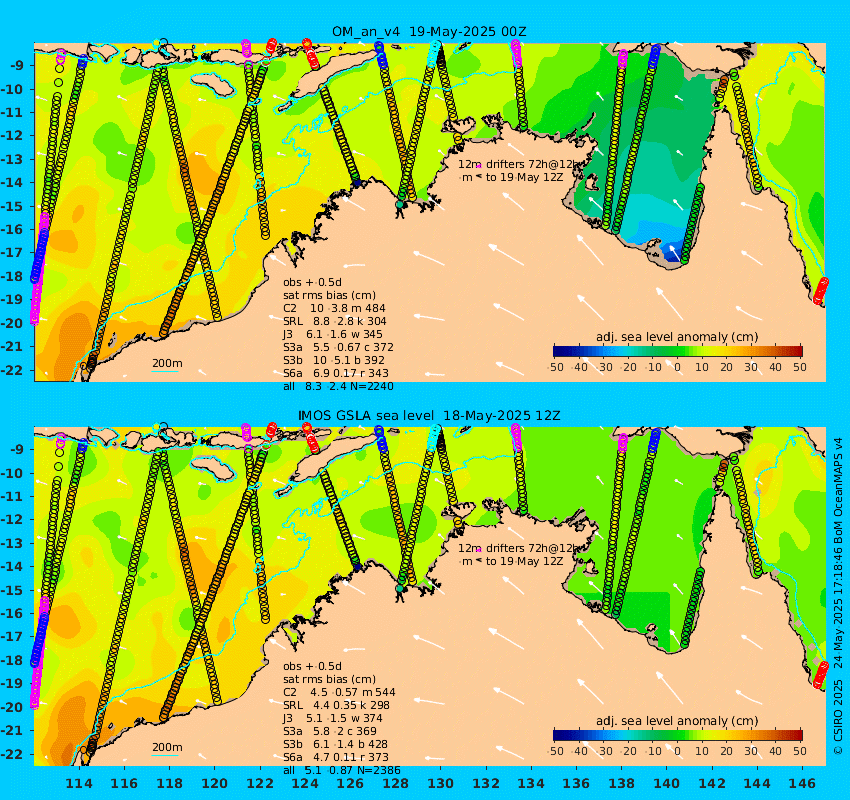
Task: Select bottom panel row 'SRL 4.4 0.35 k 298'
Action: click(x=336, y=706)
